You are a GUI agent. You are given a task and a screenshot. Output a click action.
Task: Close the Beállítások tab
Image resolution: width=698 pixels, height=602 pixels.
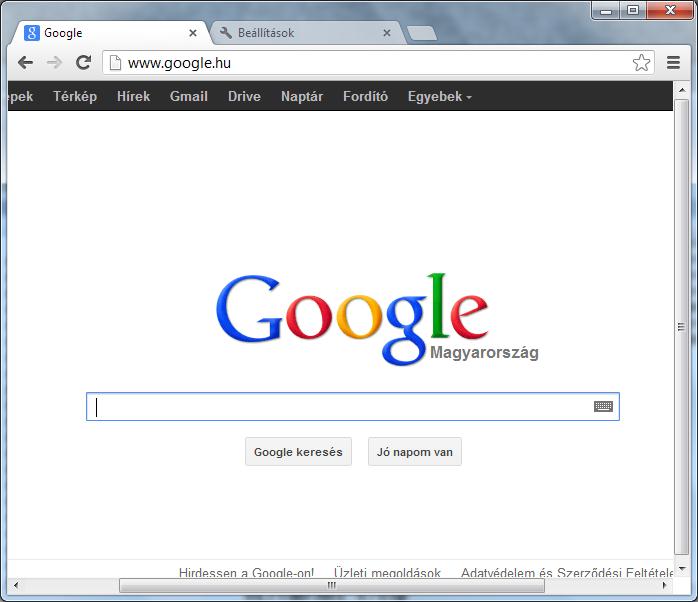point(387,33)
